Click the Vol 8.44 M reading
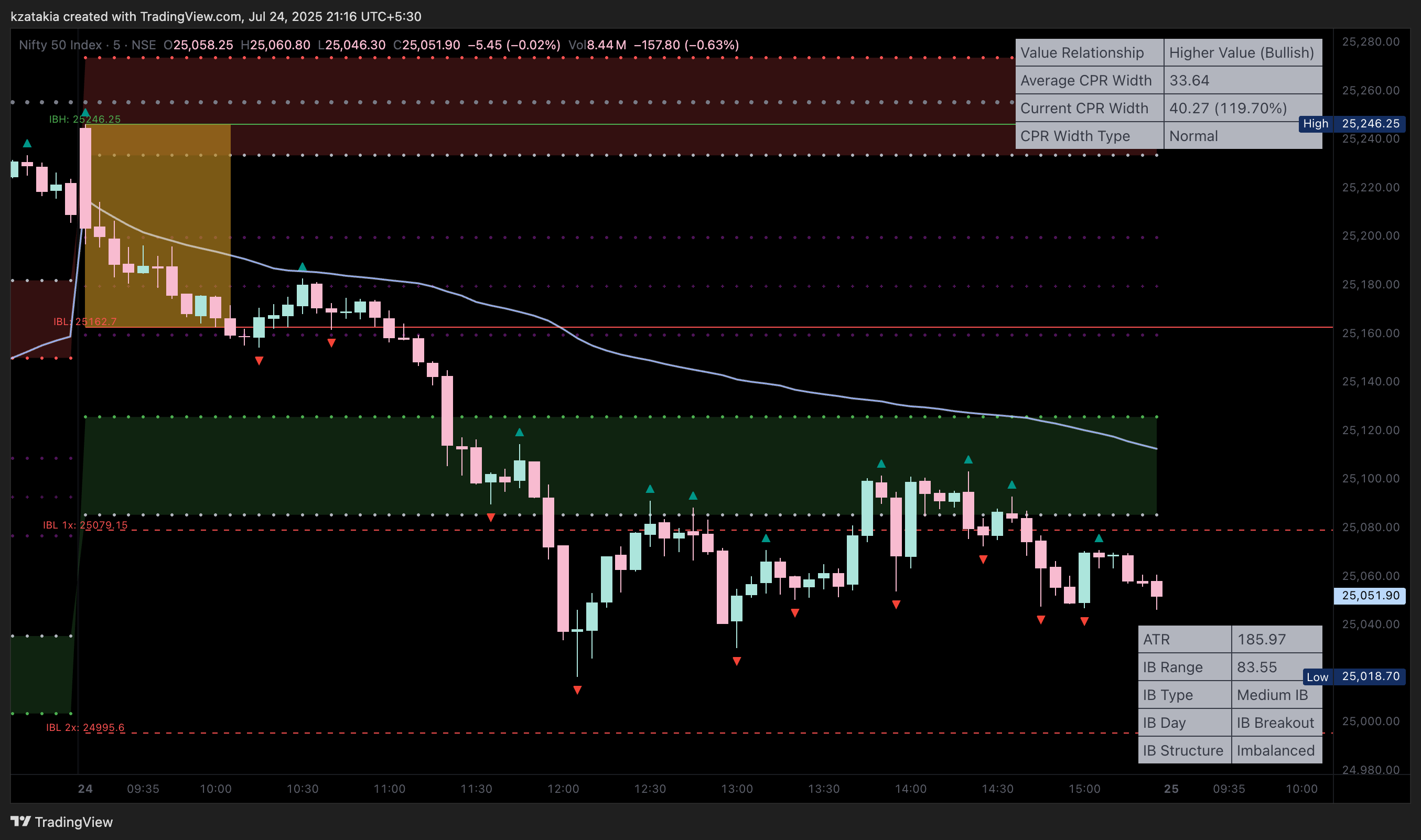Viewport: 1421px width, 840px height. pyautogui.click(x=597, y=45)
